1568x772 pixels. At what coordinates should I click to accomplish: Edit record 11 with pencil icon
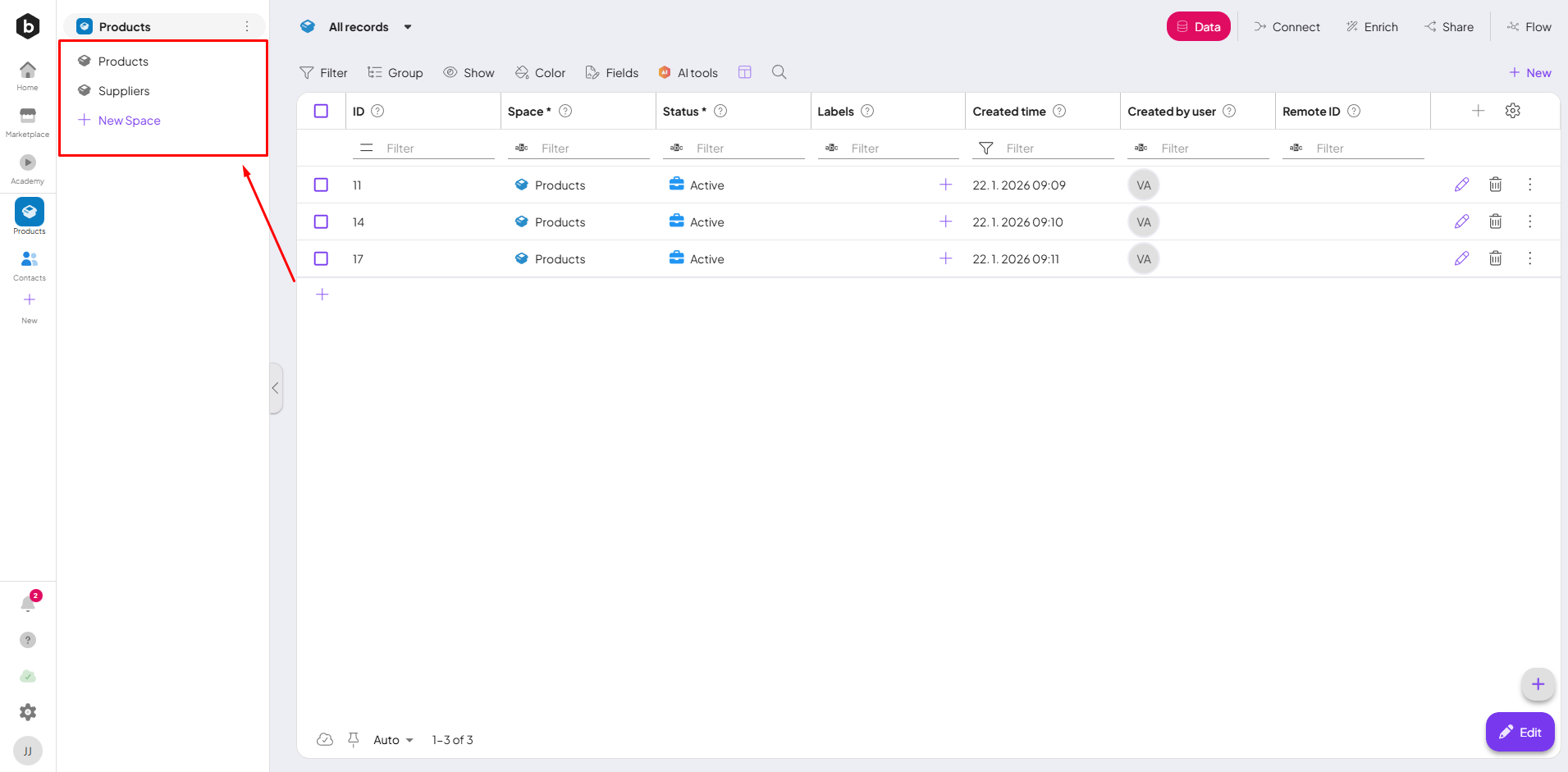click(1461, 185)
